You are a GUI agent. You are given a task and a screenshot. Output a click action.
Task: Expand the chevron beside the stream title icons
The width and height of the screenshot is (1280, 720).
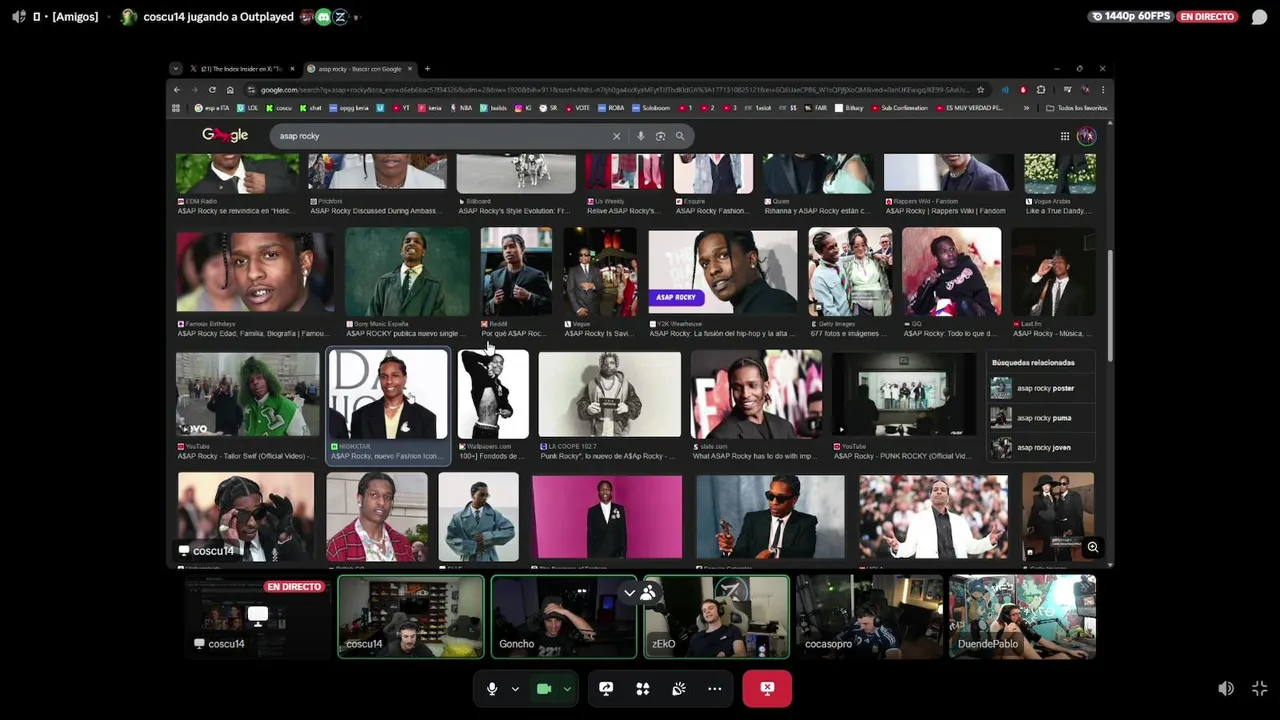pos(357,17)
